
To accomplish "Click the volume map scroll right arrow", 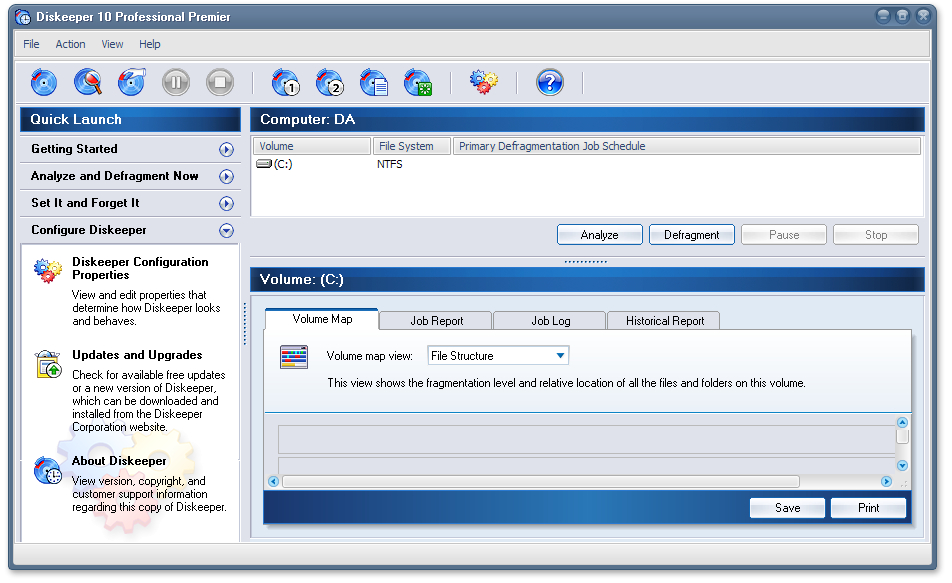I will click(886, 482).
